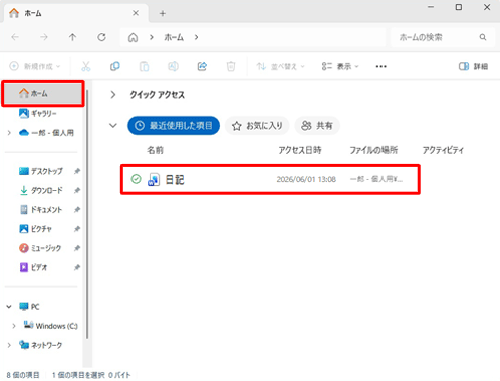Click the pin icon beside ドキュメント
This screenshot has width=500, height=381.
(x=77, y=210)
